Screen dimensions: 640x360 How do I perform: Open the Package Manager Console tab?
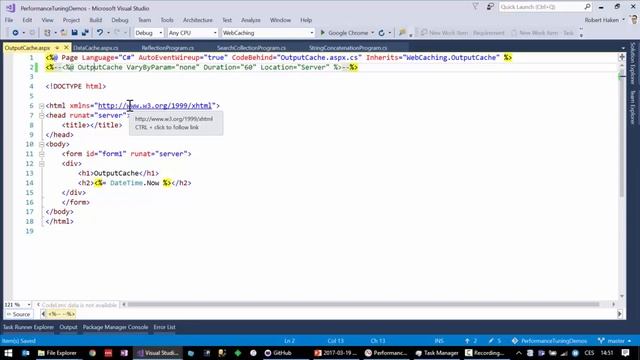pyautogui.click(x=116, y=327)
